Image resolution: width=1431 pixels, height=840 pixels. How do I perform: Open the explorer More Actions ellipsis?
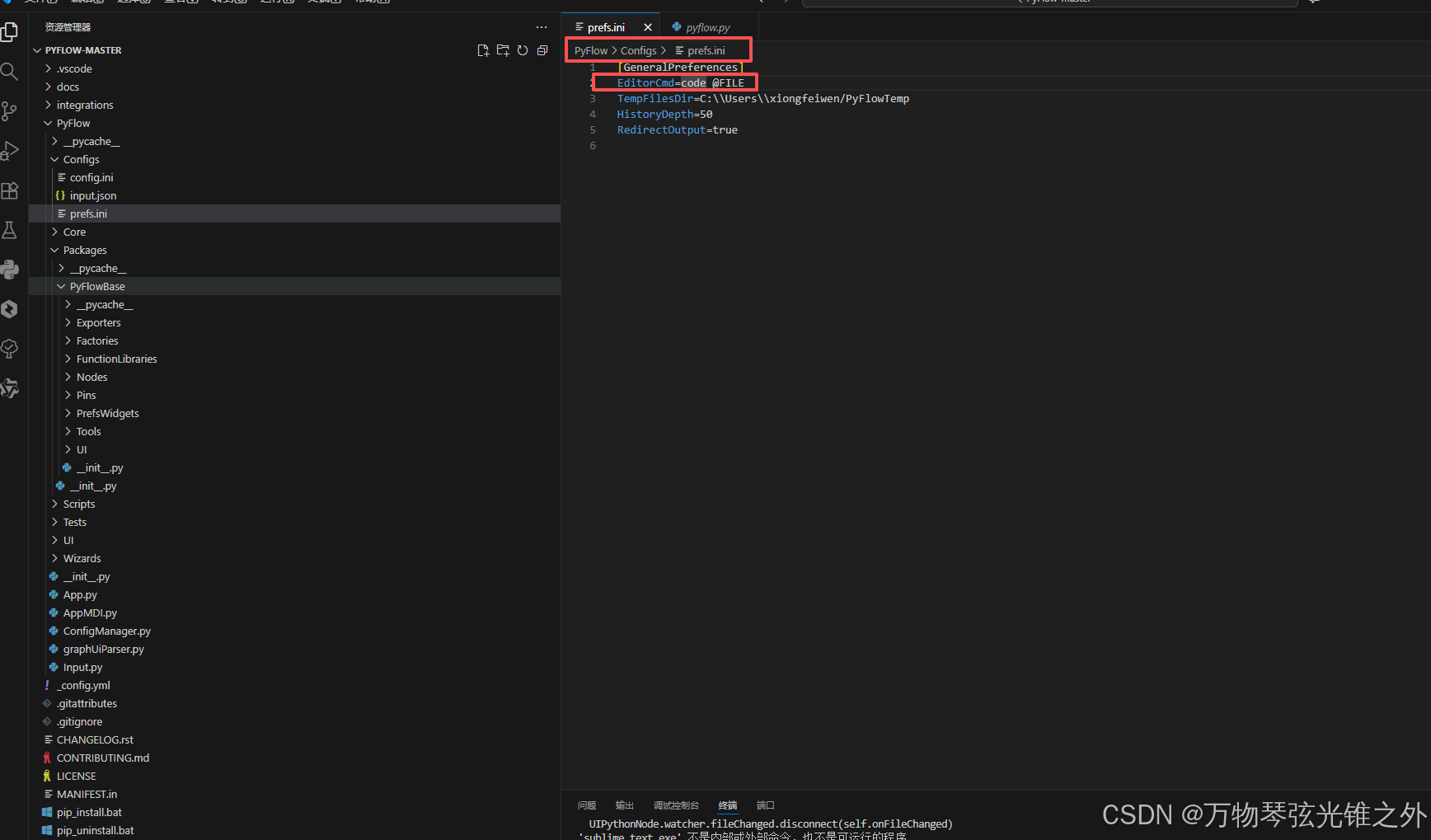pos(542,27)
